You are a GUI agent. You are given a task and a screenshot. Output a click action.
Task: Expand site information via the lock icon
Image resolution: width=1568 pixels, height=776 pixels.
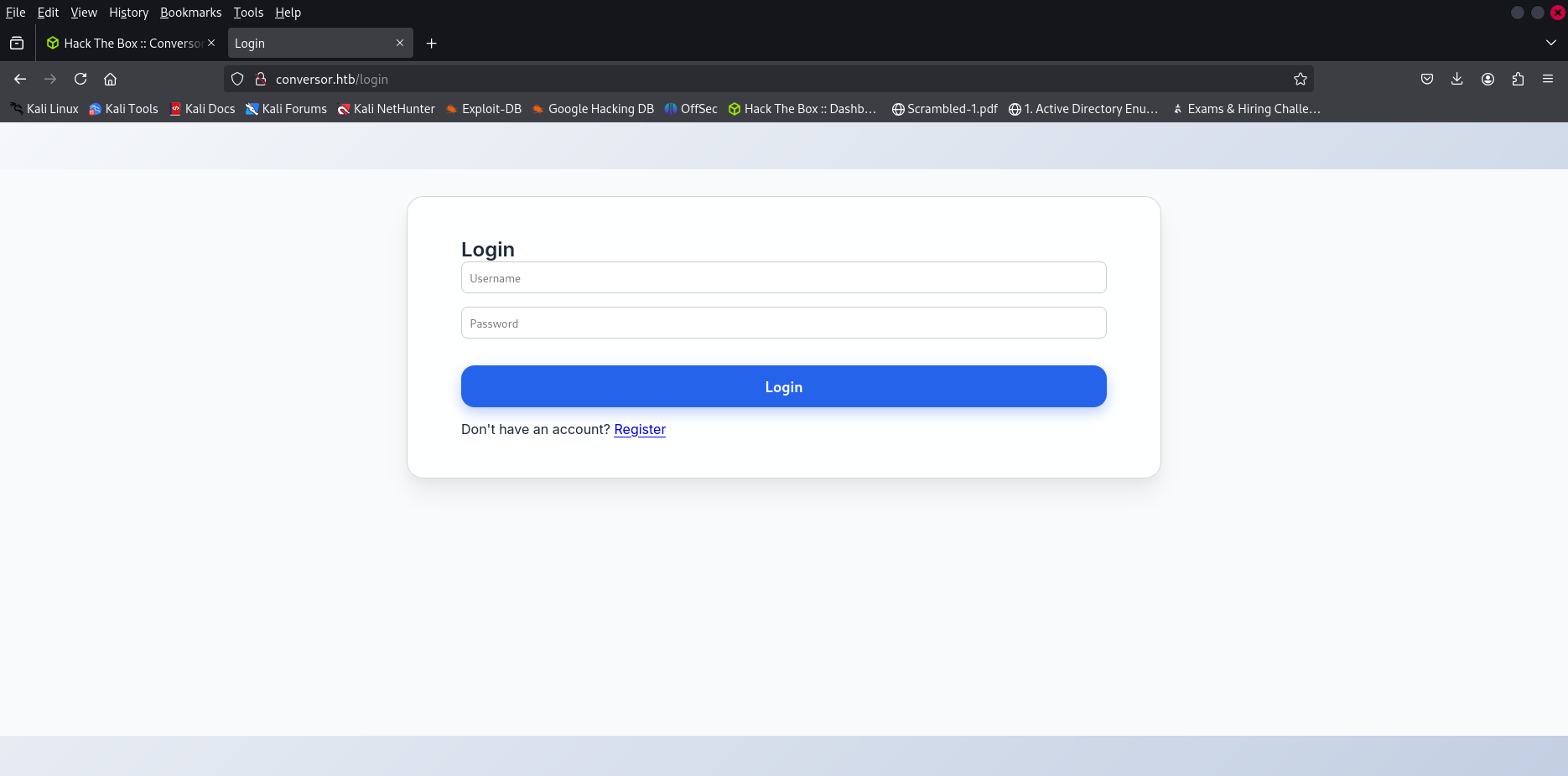pos(261,78)
